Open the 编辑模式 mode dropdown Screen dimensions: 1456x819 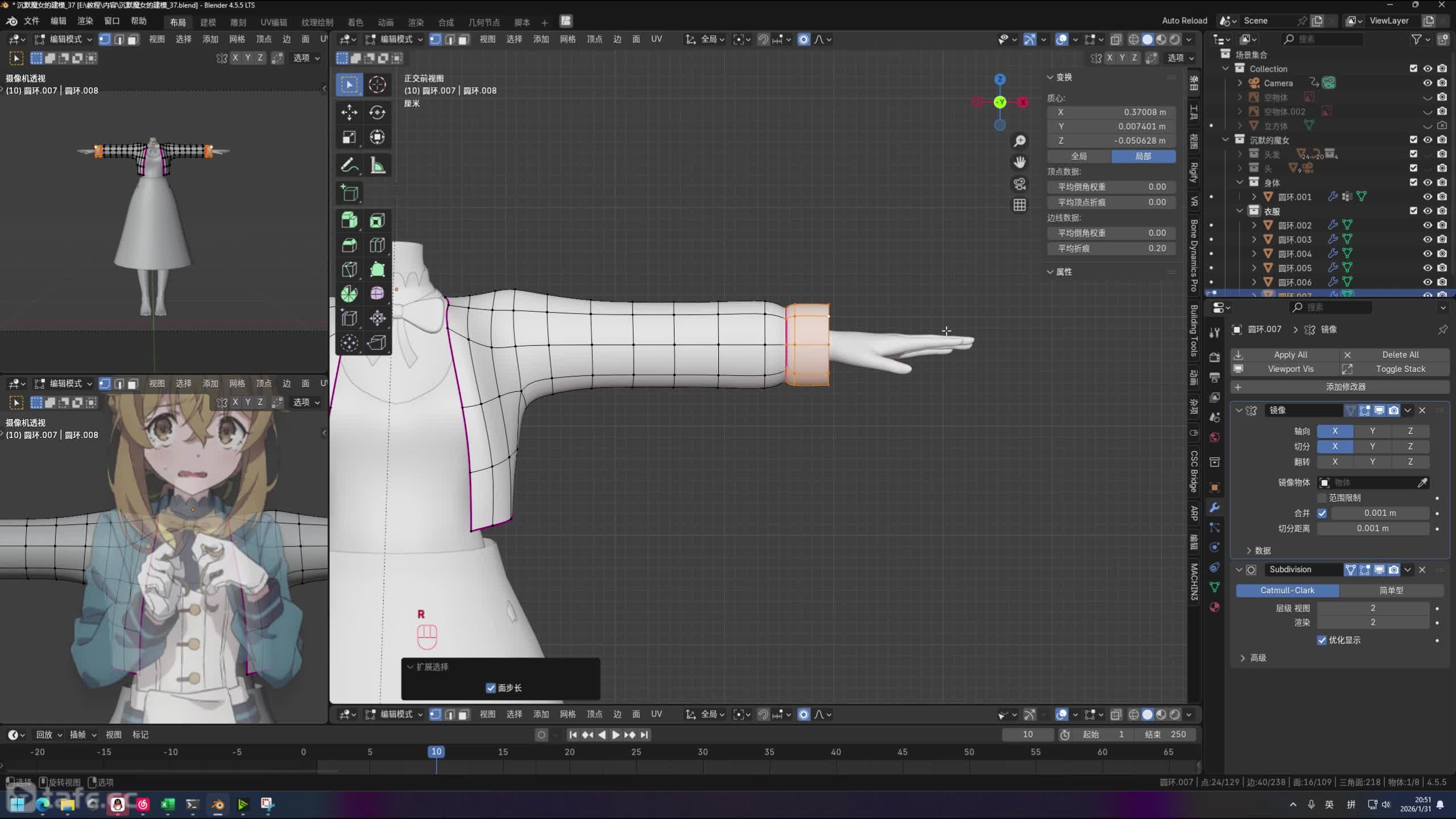[x=395, y=39]
